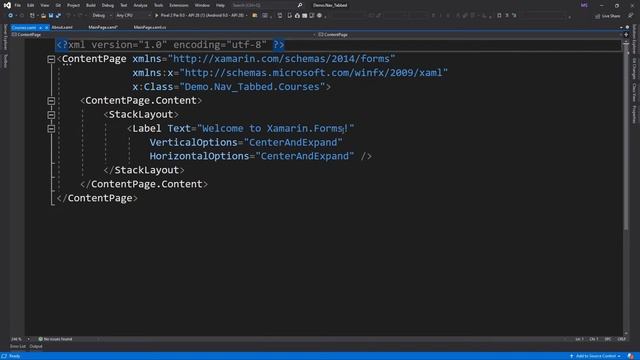This screenshot has width=640, height=360.
Task: Click Add to Source Control
Action: (595, 356)
